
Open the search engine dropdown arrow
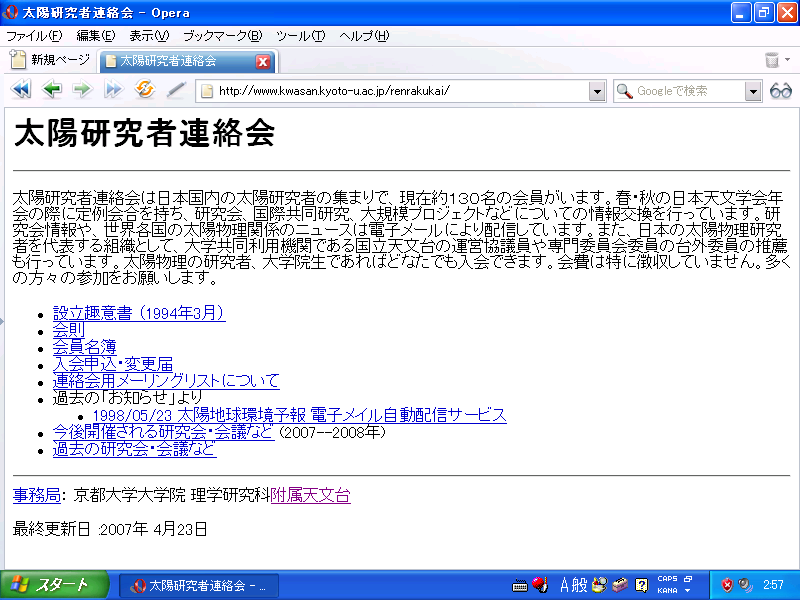753,91
